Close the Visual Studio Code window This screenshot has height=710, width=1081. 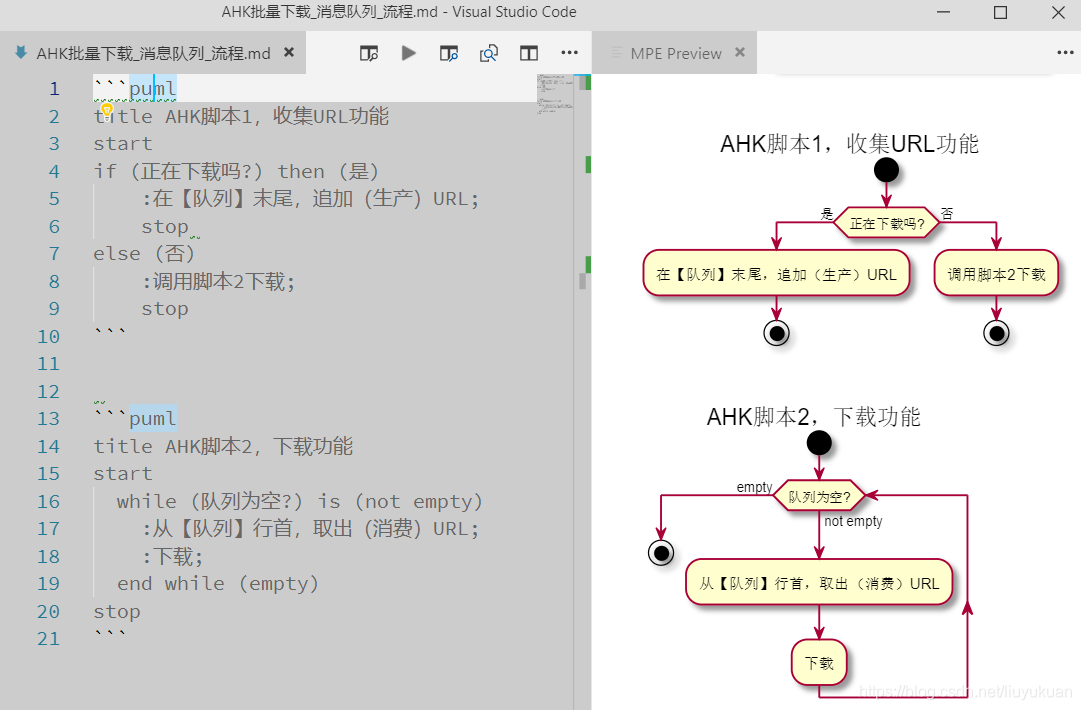(1058, 12)
